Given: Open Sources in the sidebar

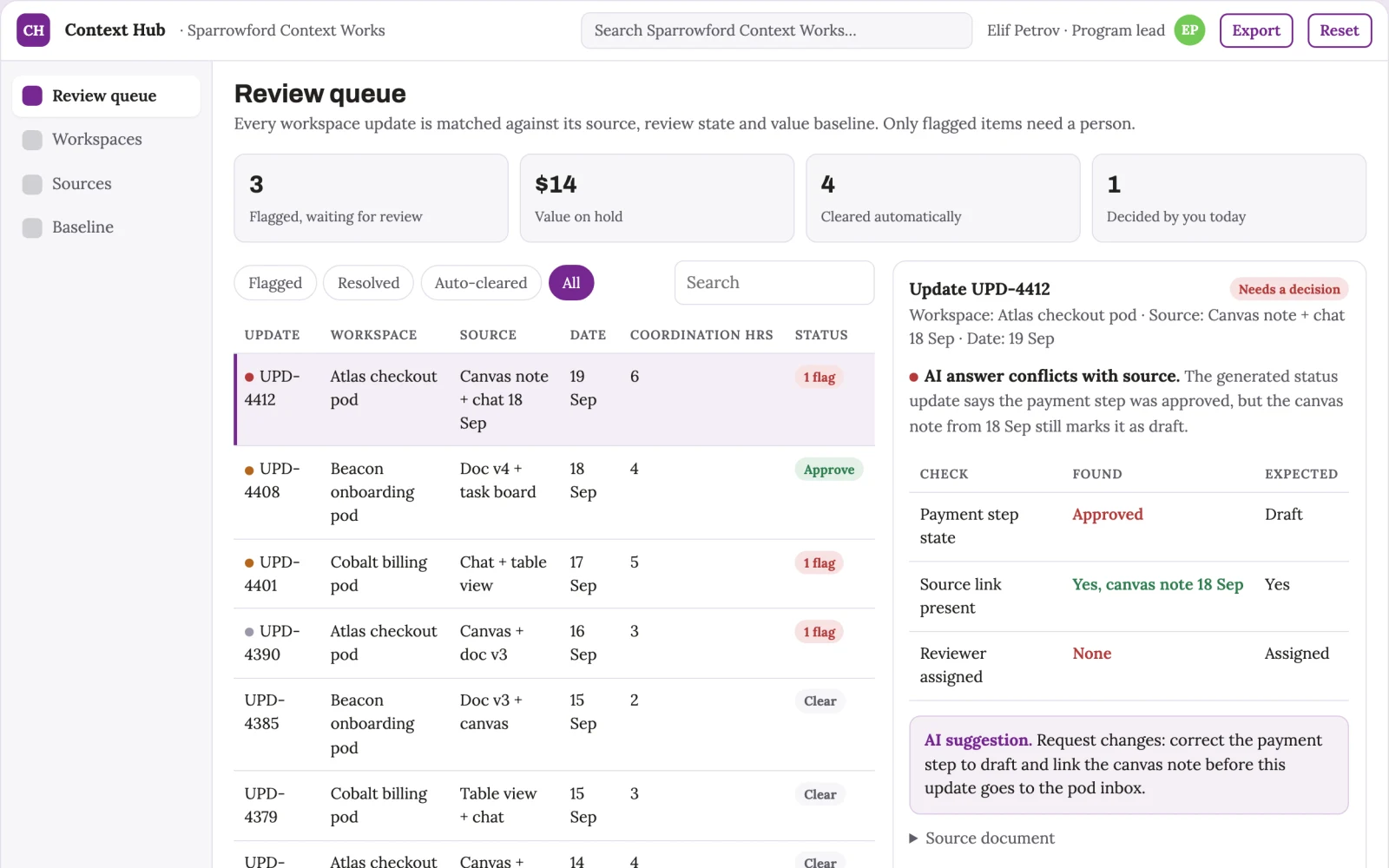Looking at the screenshot, I should tap(106, 184).
